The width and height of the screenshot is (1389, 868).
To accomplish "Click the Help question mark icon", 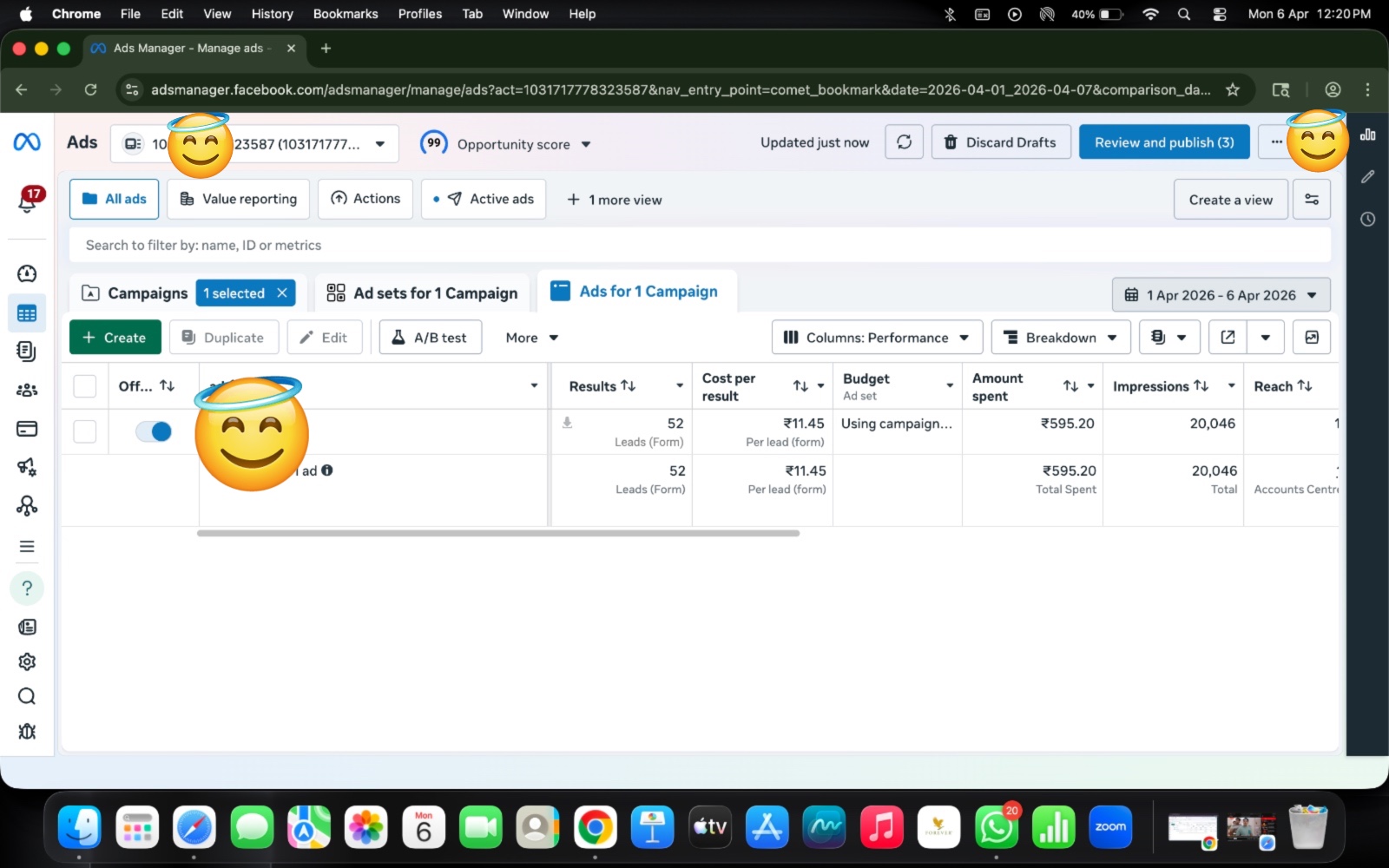I will pyautogui.click(x=27, y=589).
